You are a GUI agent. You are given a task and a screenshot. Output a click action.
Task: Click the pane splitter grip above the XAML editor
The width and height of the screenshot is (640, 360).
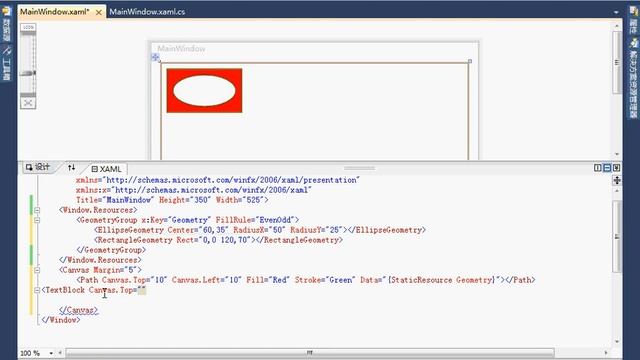tap(359, 168)
